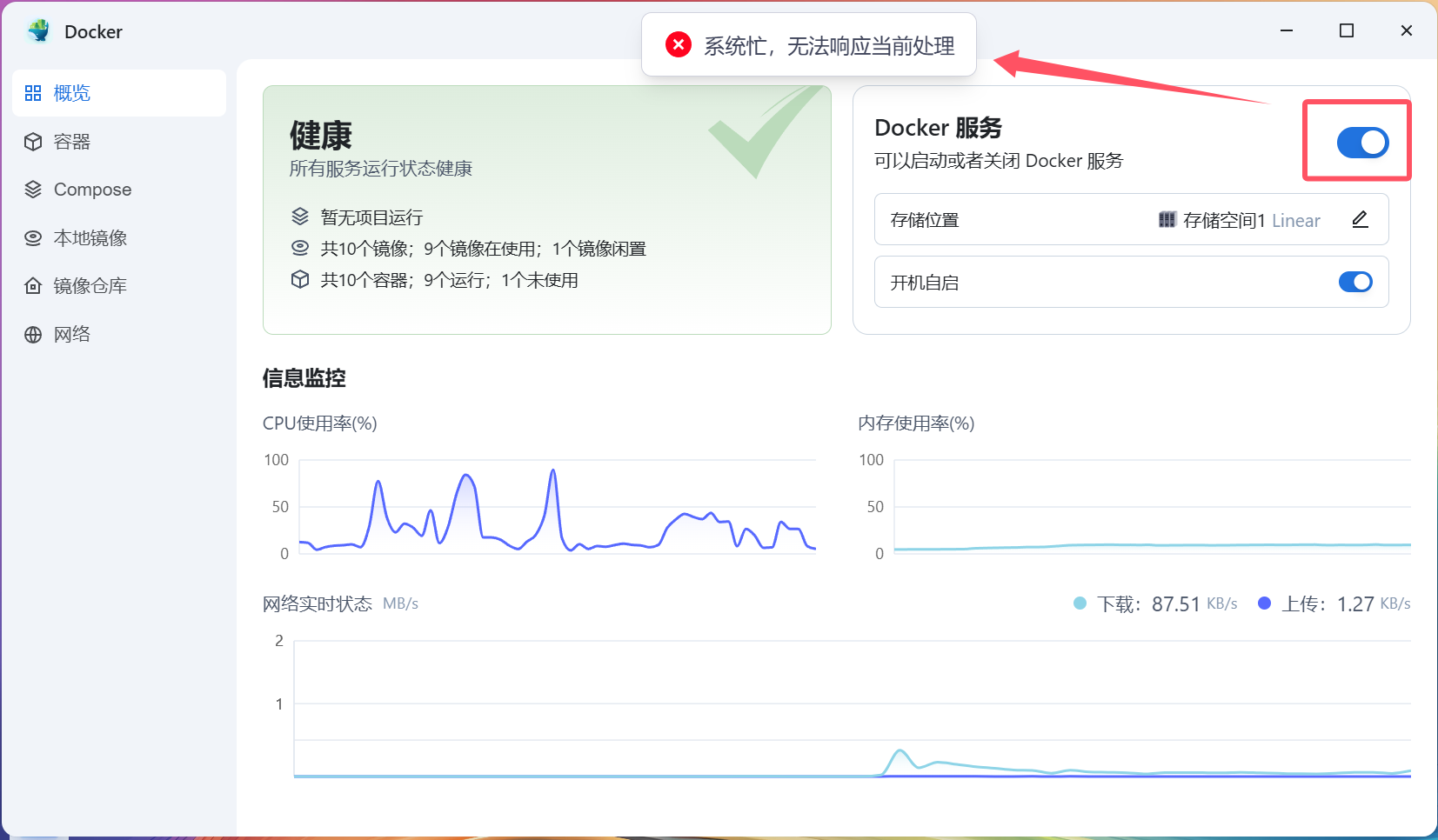The width and height of the screenshot is (1438, 840).
Task: Click the CPU使用率(%) chart title
Action: click(x=320, y=423)
